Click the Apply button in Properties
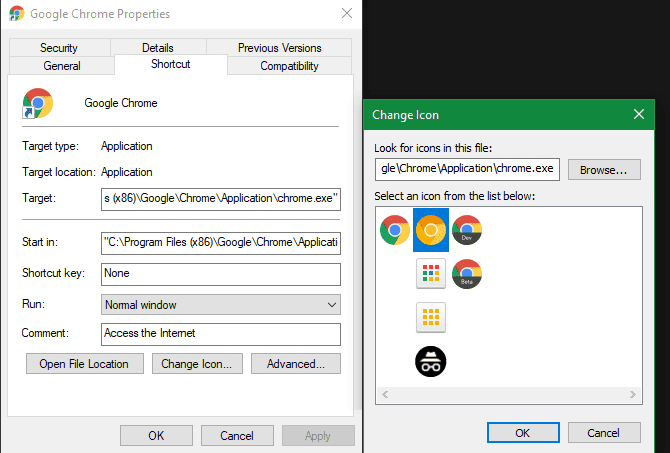670x453 pixels. tap(318, 435)
